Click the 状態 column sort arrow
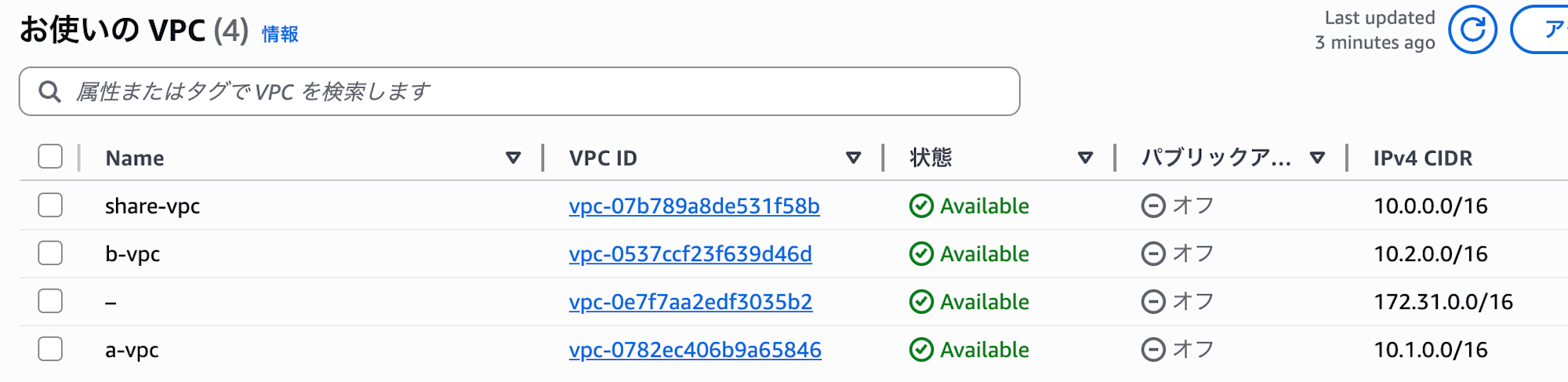Viewport: 1568px width, 382px height. (x=1086, y=158)
